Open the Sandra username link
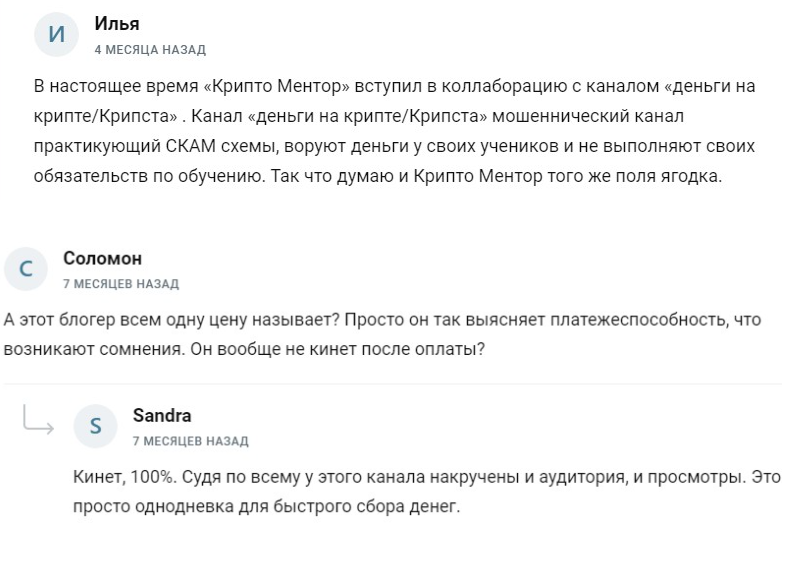The image size is (794, 569). click(161, 416)
